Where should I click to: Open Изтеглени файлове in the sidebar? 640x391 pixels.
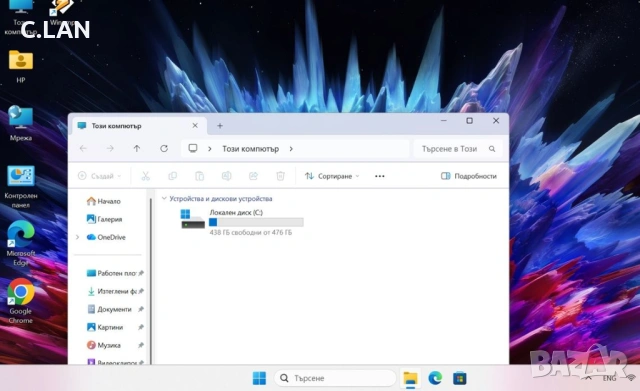click(111, 291)
